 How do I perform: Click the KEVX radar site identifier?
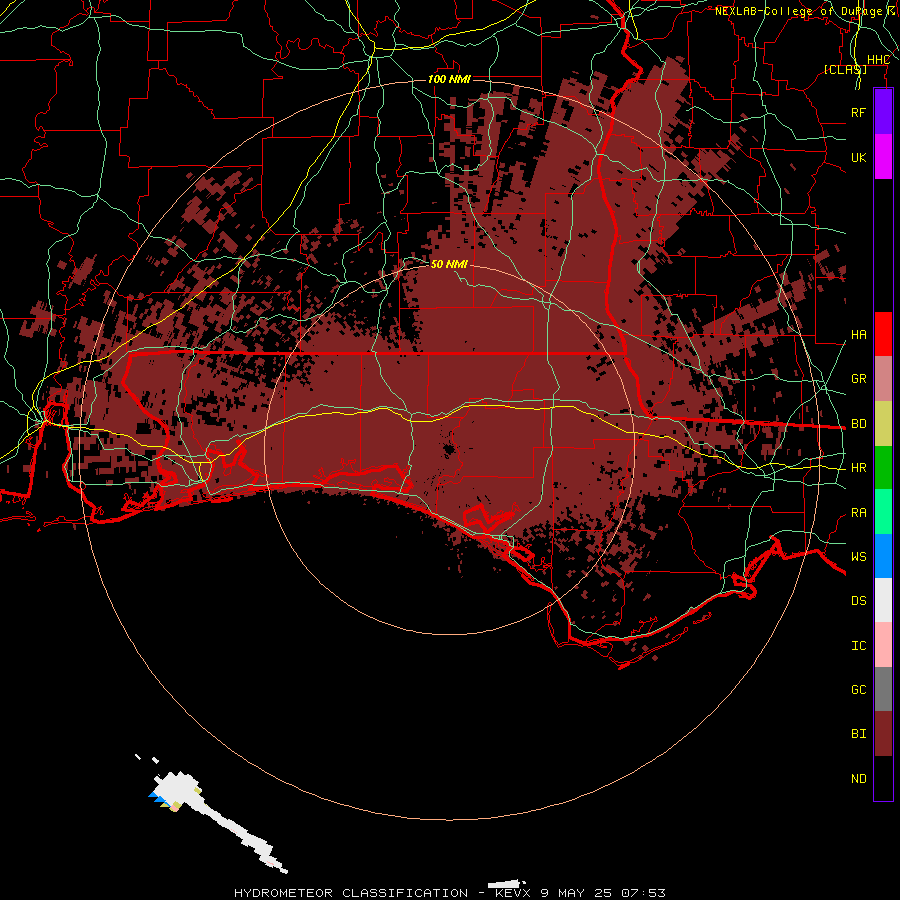514,893
